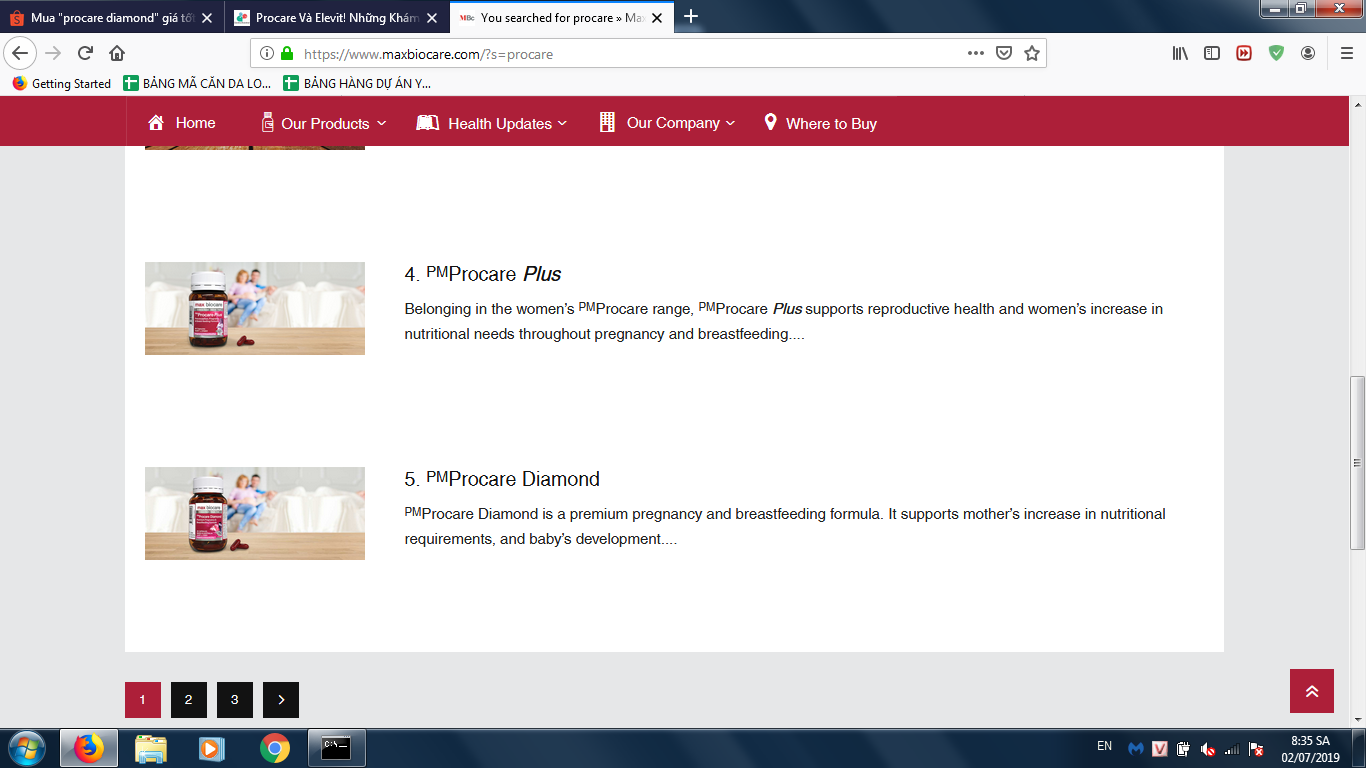Image resolution: width=1366 pixels, height=768 pixels.
Task: Toggle the sidebar view icon
Action: coord(1212,54)
